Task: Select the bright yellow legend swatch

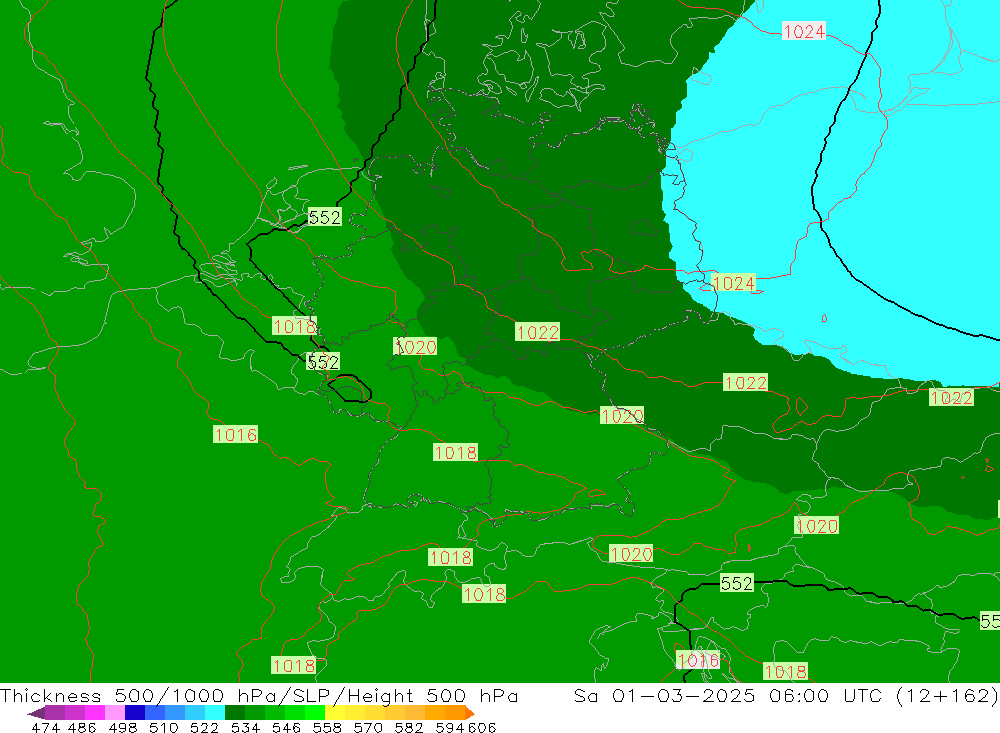Action: (335, 713)
